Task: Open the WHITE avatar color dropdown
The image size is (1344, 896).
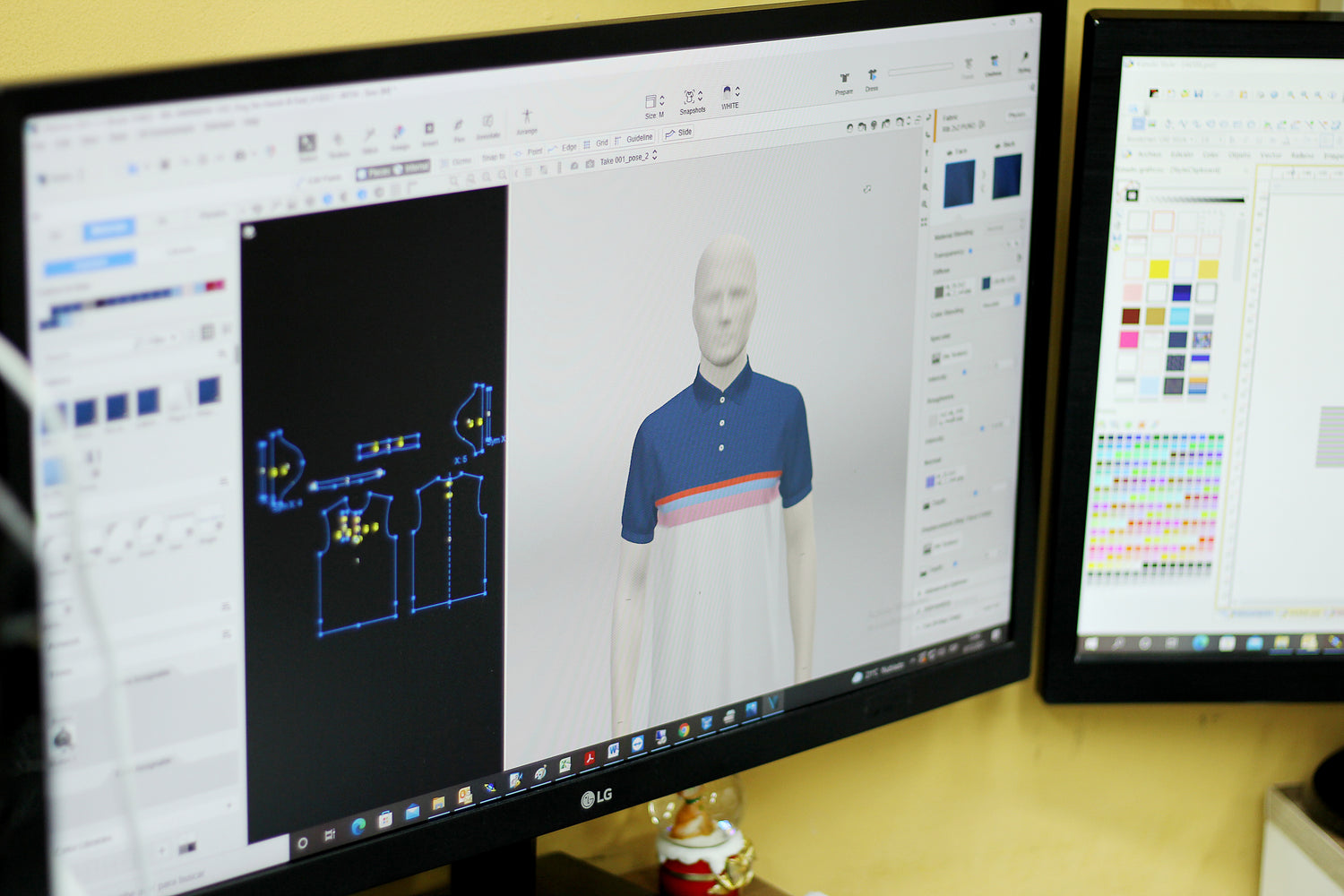Action: pos(730,95)
